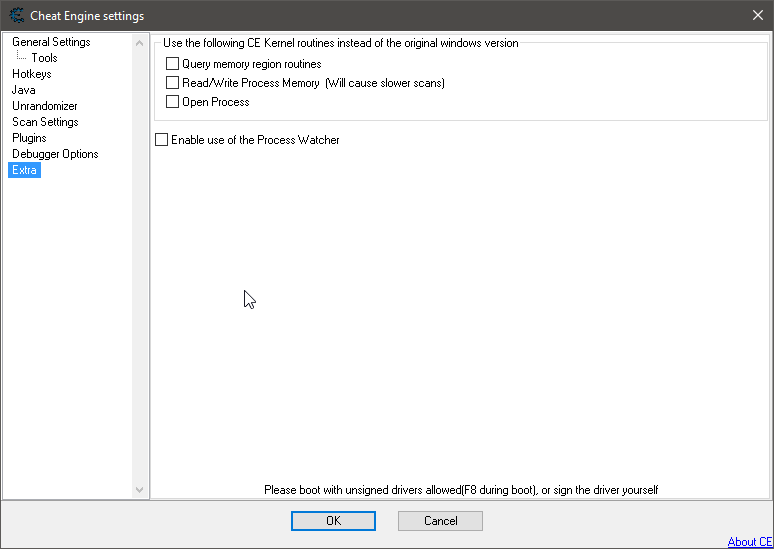
Task: Click the sidebar scrollbar up arrow
Action: 140,43
